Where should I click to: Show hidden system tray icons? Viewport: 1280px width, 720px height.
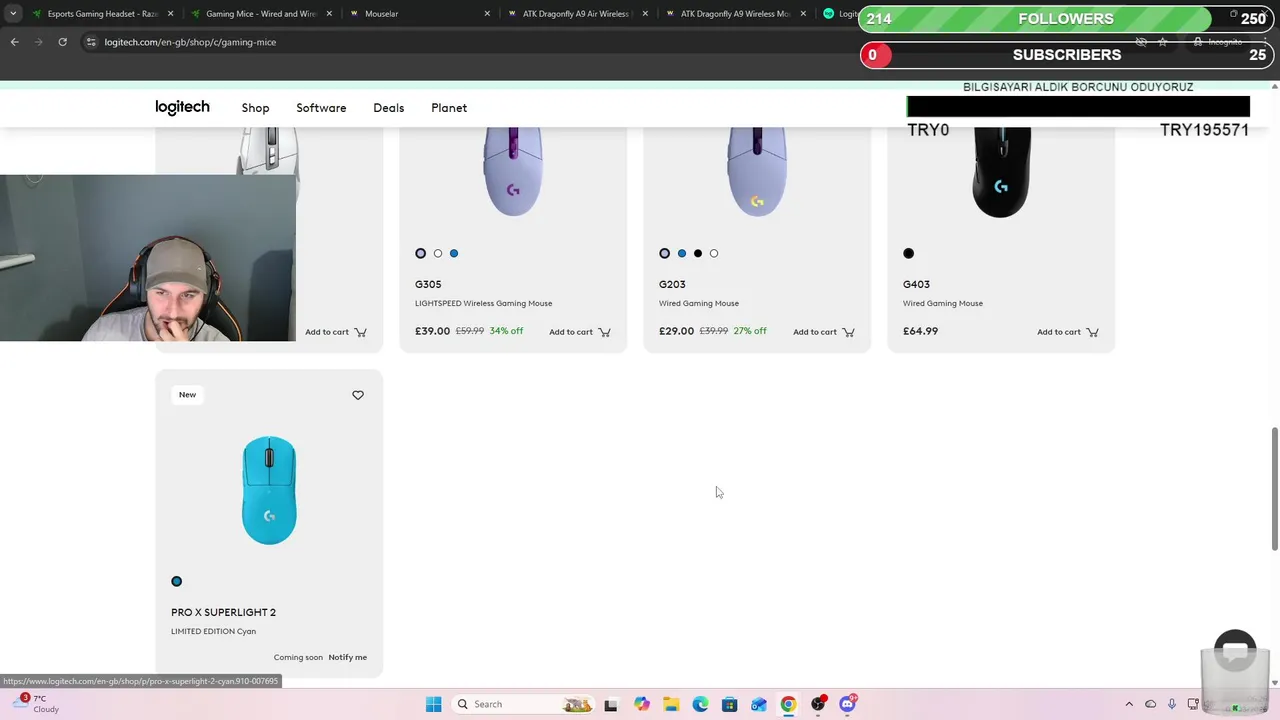1129,704
